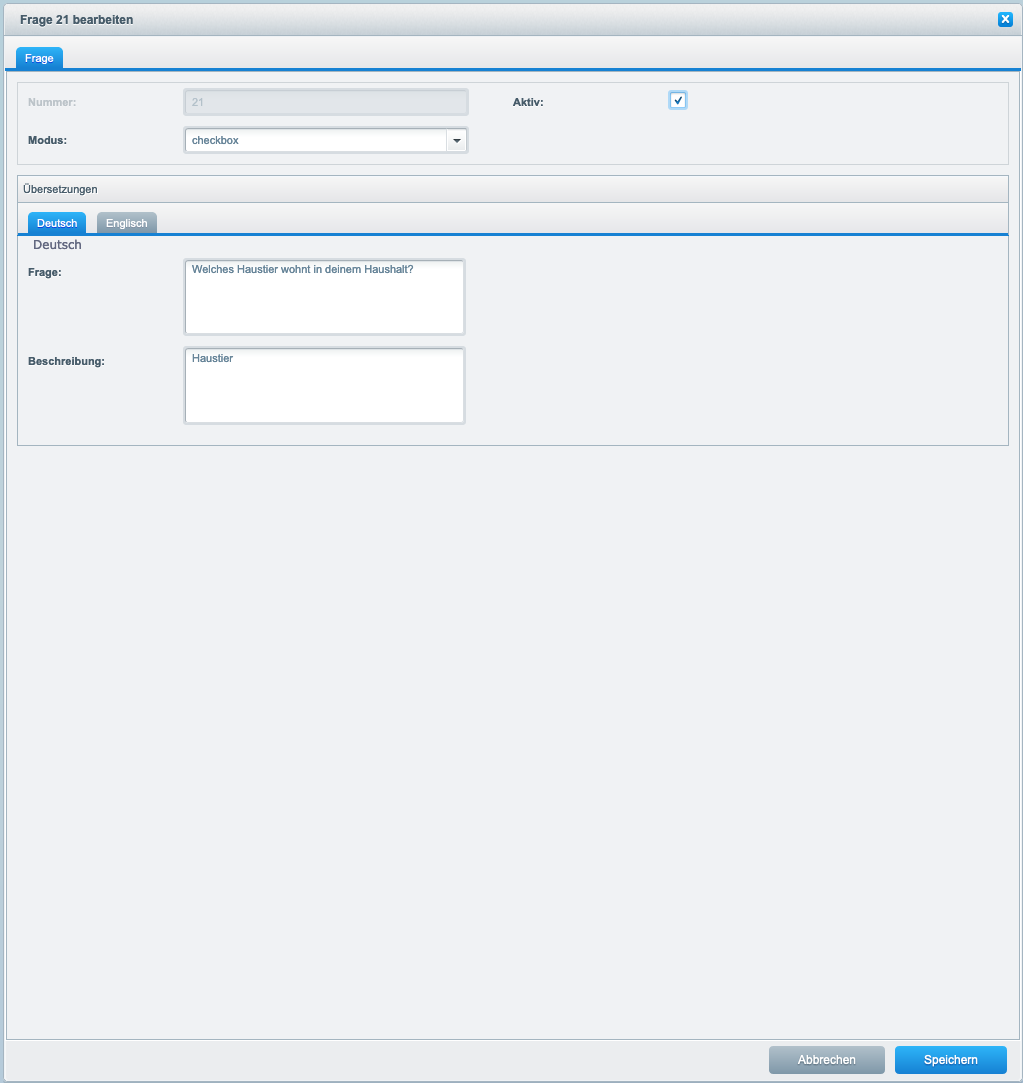Click the Aktiv: field label
The width and height of the screenshot is (1023, 1083).
tap(528, 102)
